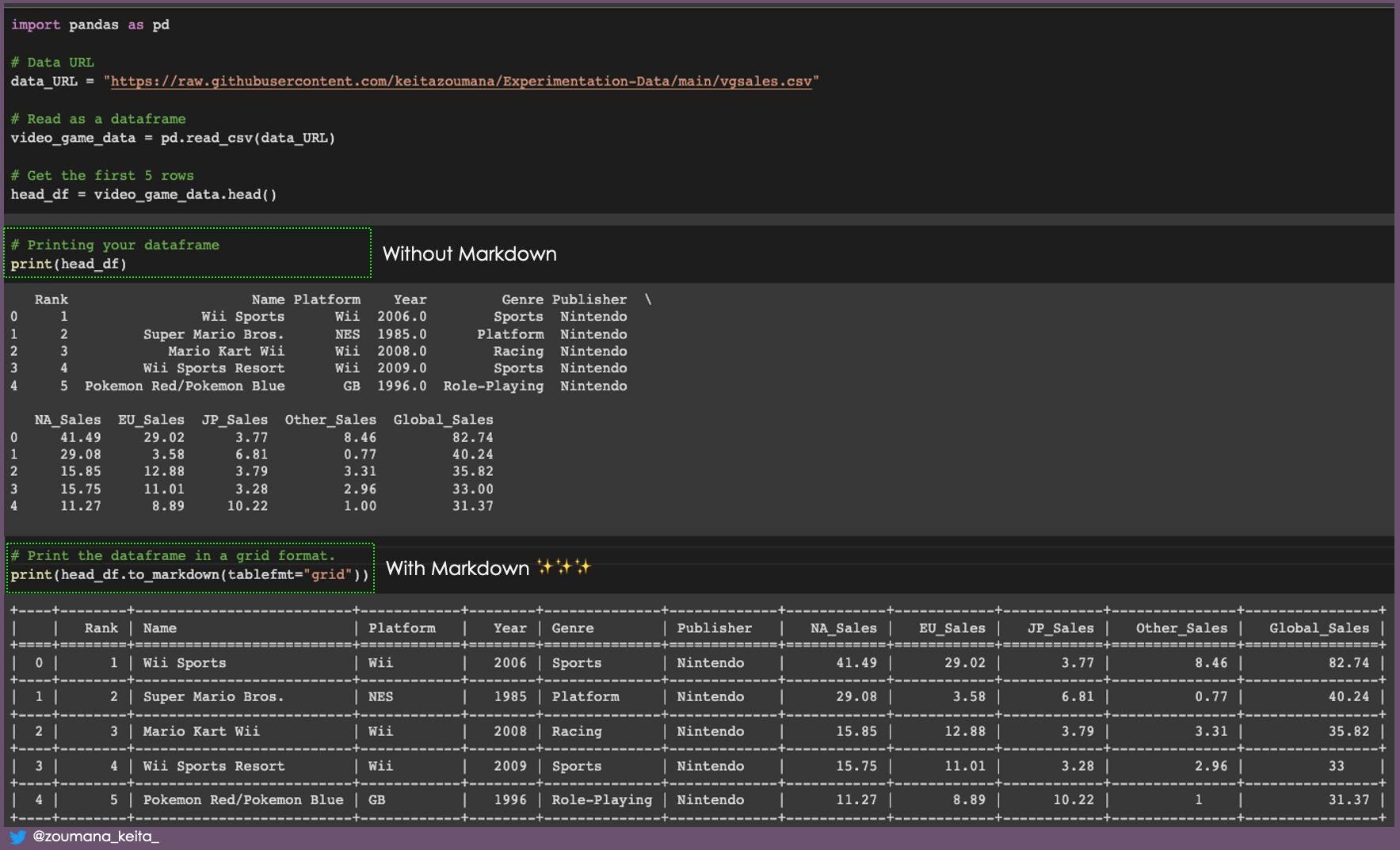Click the to_markdown tablefmt grid code line
This screenshot has height=850, width=1400.
(190, 575)
